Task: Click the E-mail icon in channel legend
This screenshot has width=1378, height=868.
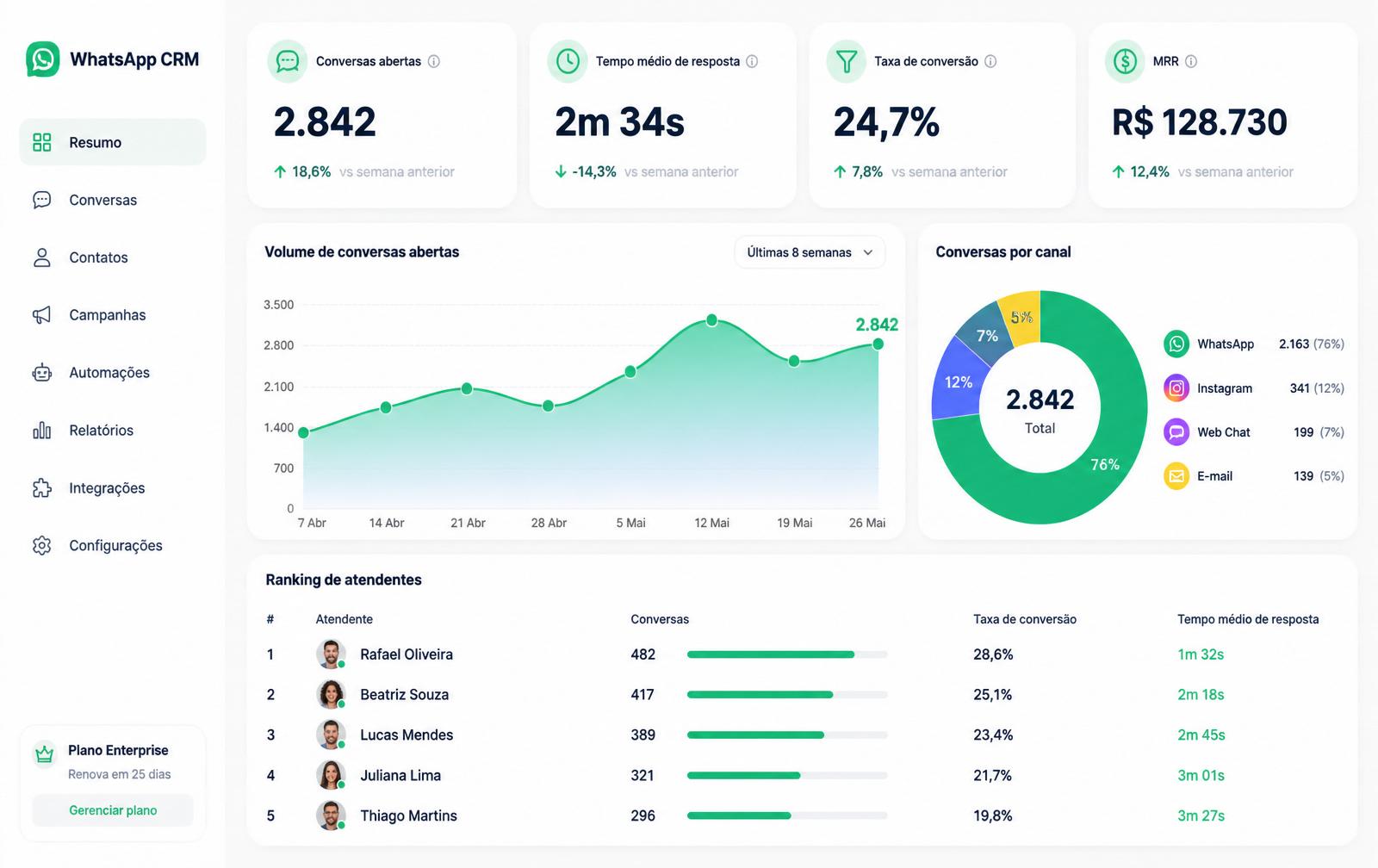Action: (x=1176, y=476)
